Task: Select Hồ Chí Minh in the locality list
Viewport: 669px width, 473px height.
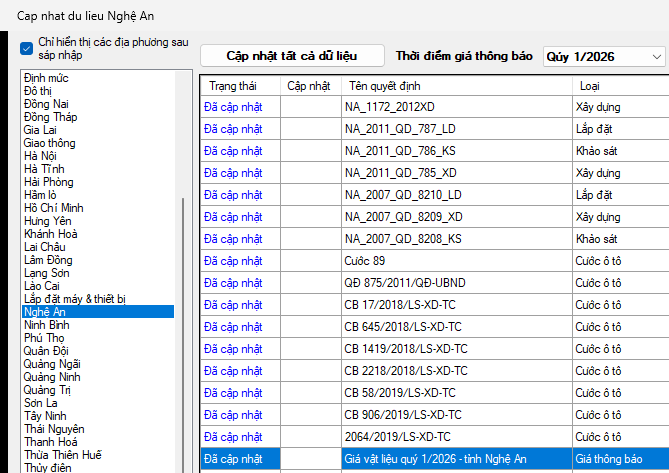Action: (x=54, y=208)
